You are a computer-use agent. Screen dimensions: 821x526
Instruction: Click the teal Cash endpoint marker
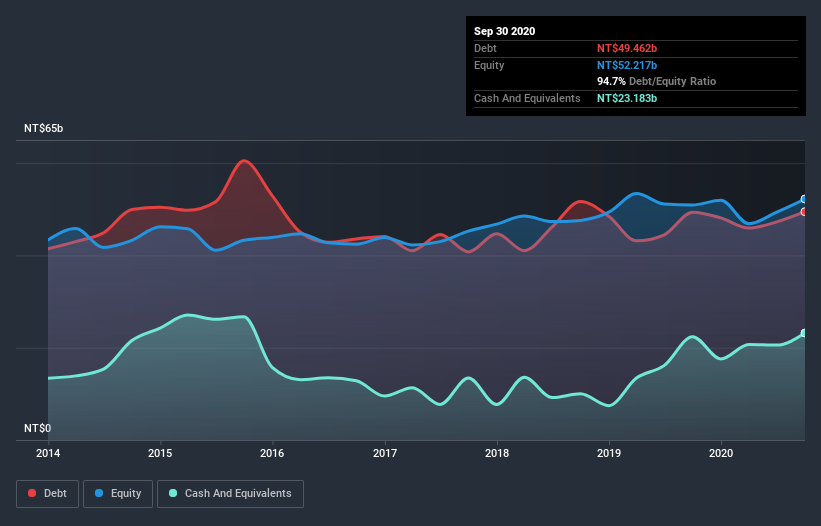pos(804,333)
